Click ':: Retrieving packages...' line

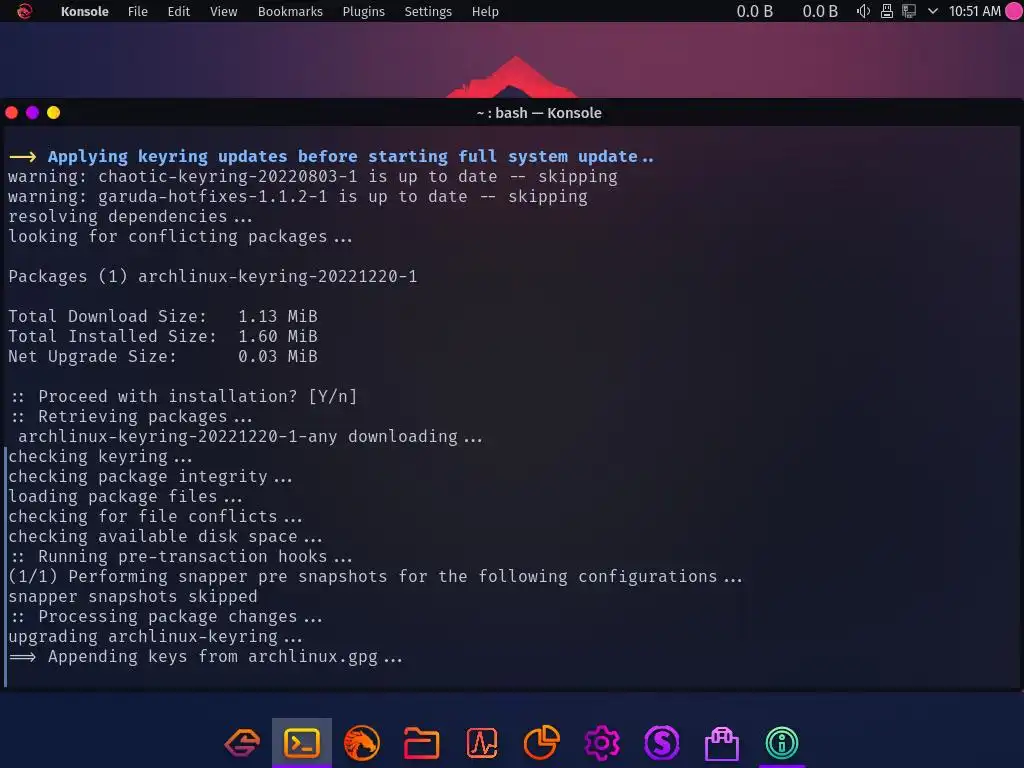coord(131,417)
